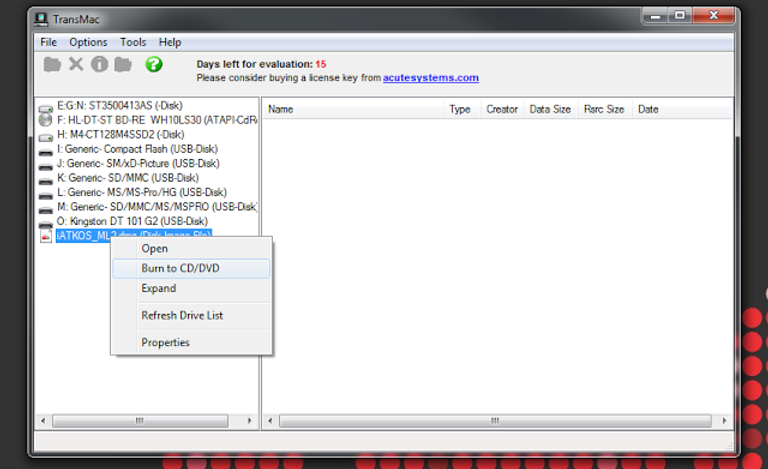This screenshot has height=469, width=768.
Task: Click the green help question mark icon
Action: tap(154, 64)
